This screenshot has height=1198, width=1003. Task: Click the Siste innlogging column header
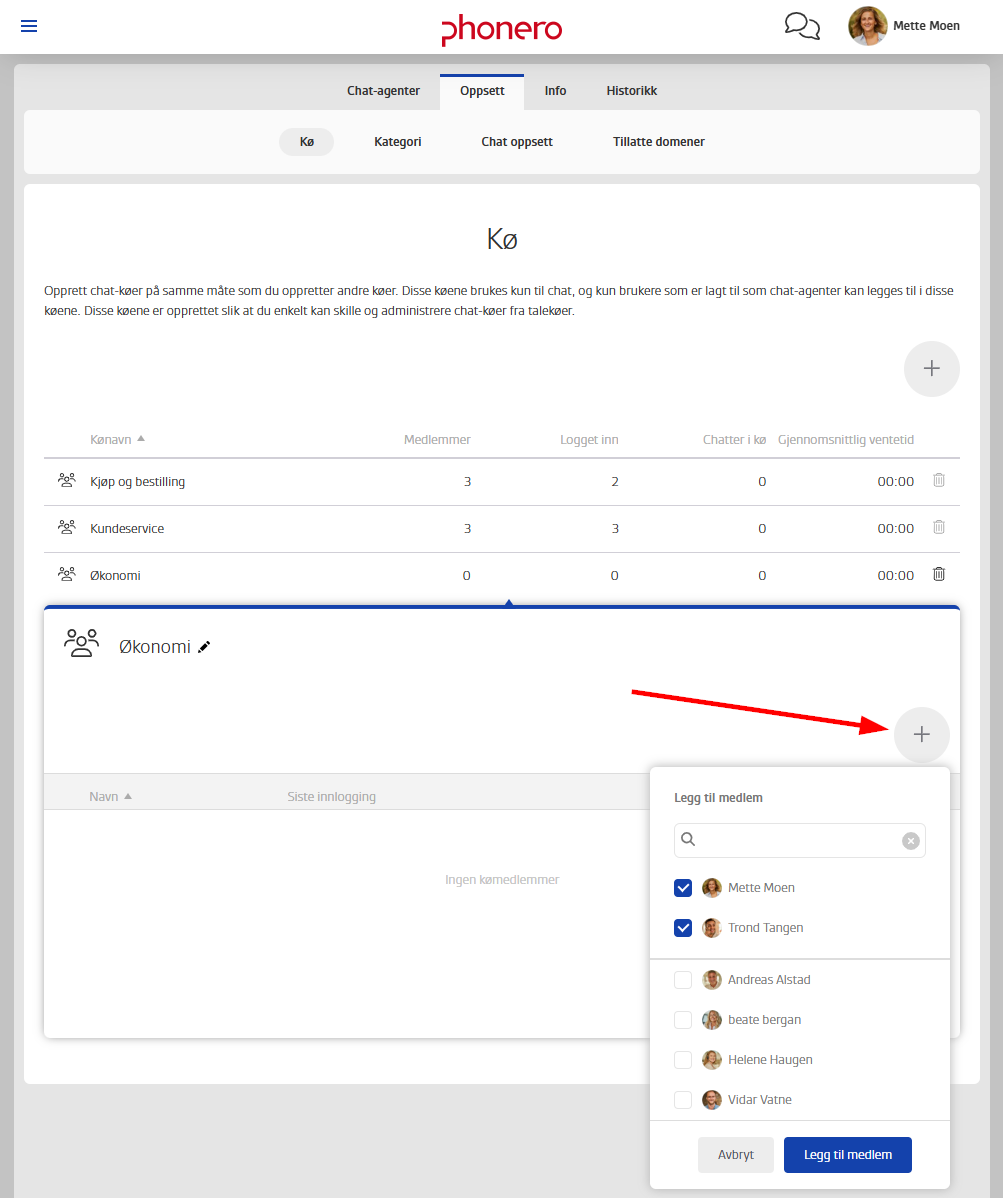pos(332,796)
